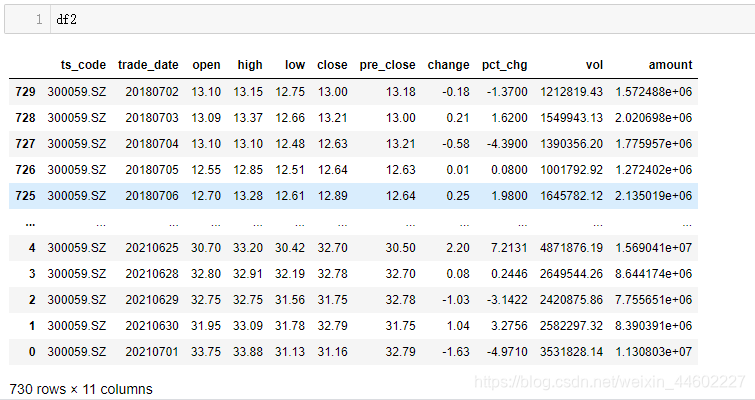Click amount value 1.775957e+06
Image resolution: width=755 pixels, height=400 pixels.
click(653, 143)
